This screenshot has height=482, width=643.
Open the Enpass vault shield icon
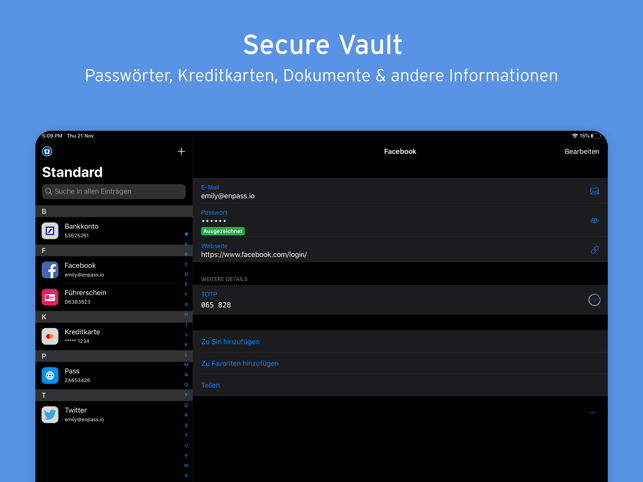click(47, 151)
